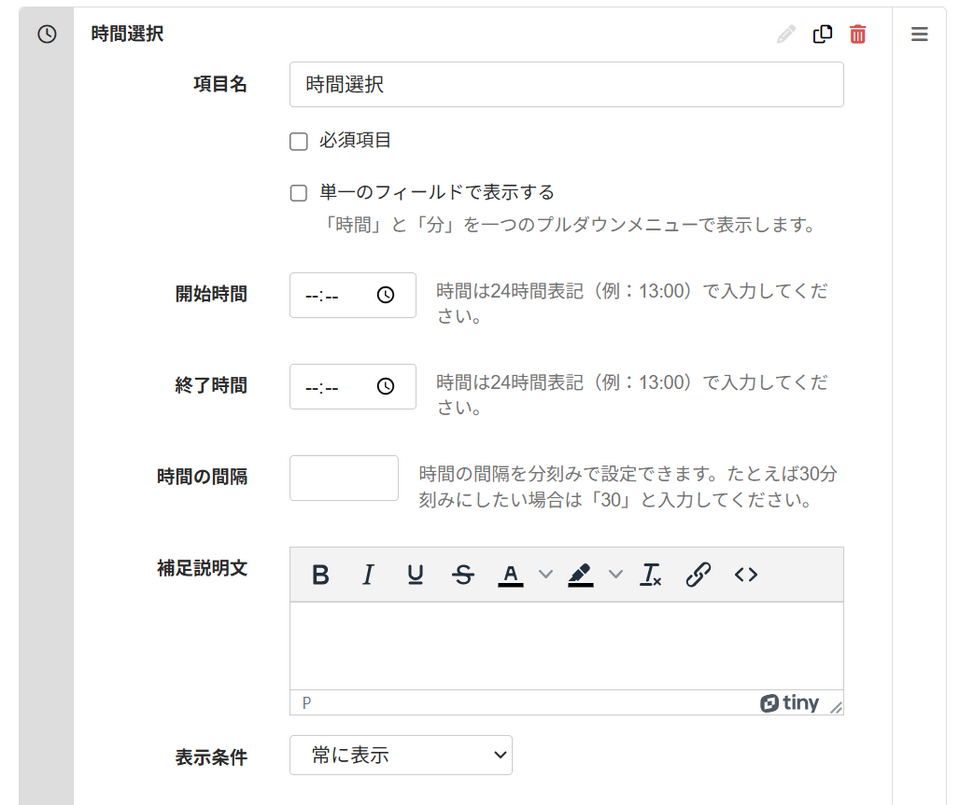
Task: Apply italic formatting in the editor
Action: (367, 575)
